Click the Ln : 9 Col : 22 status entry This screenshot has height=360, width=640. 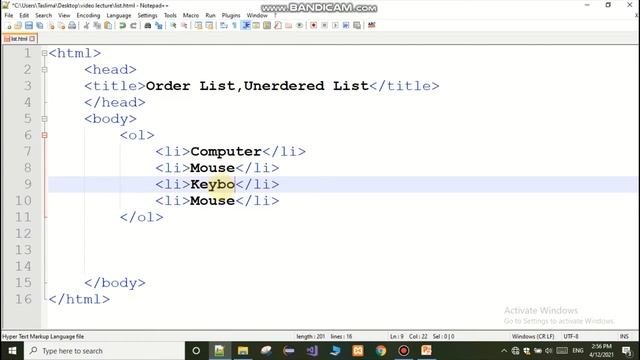tap(409, 337)
